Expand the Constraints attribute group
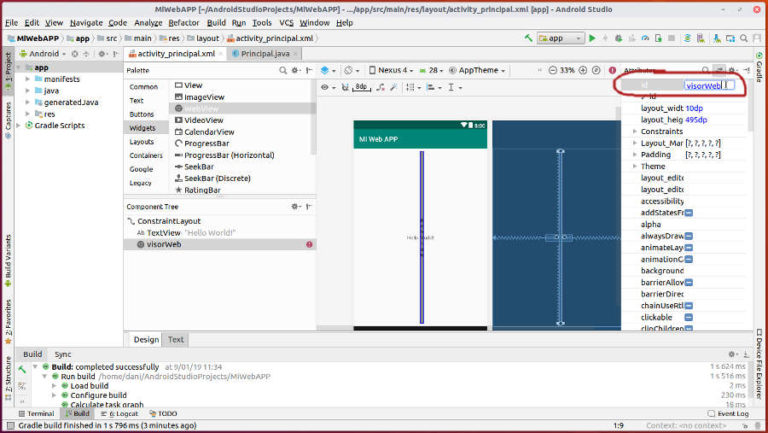Viewport: 768px width, 433px height. tap(635, 131)
